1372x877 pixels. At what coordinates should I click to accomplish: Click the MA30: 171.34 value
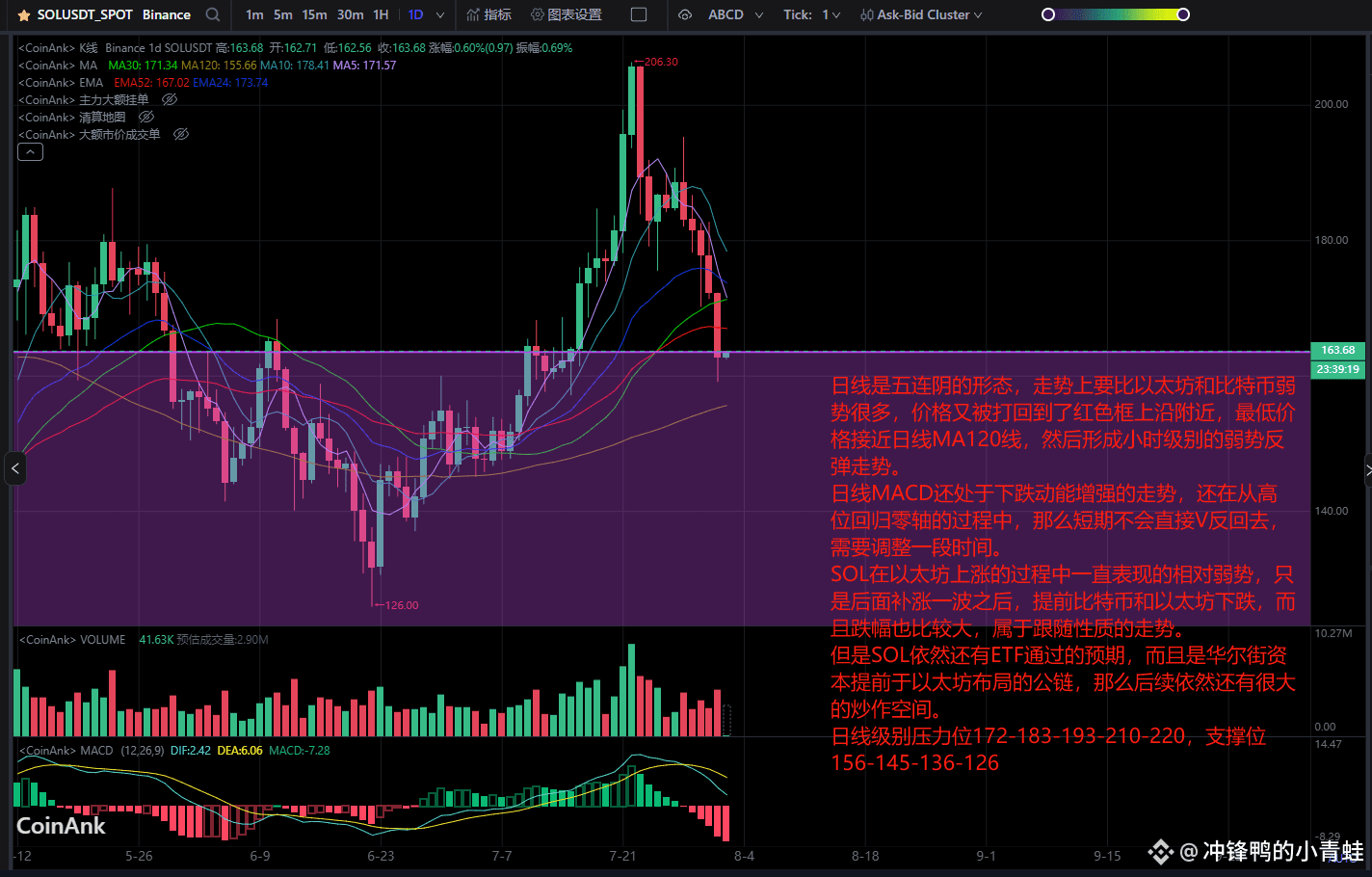(143, 65)
